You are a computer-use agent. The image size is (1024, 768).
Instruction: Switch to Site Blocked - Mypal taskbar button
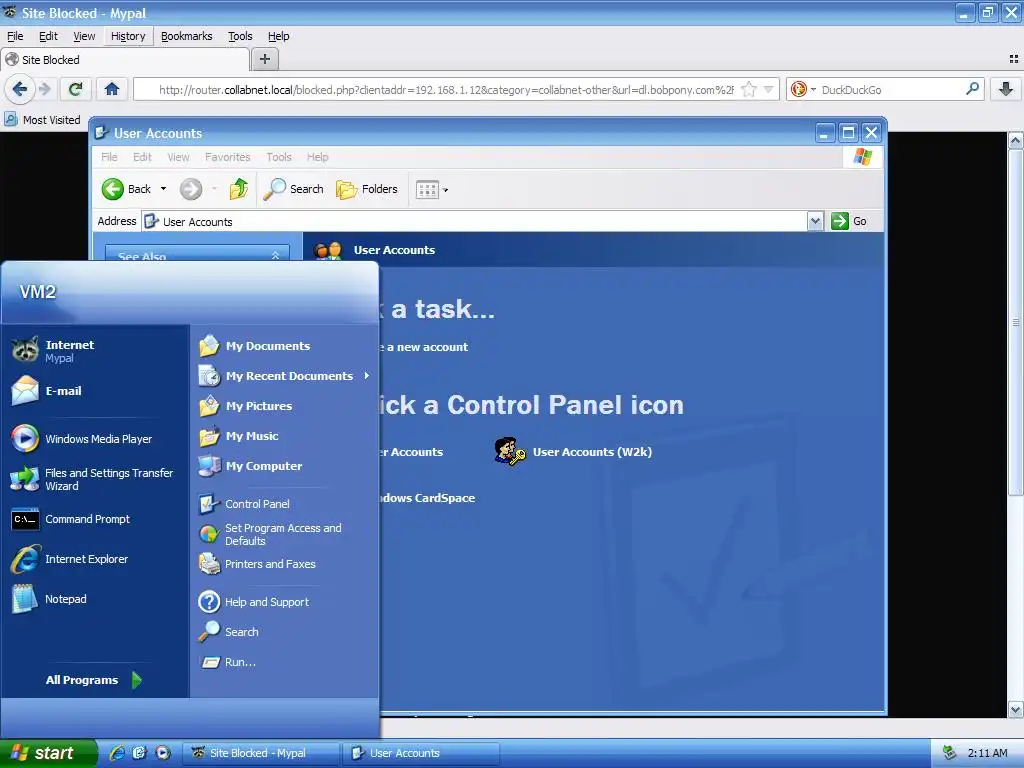(x=261, y=753)
